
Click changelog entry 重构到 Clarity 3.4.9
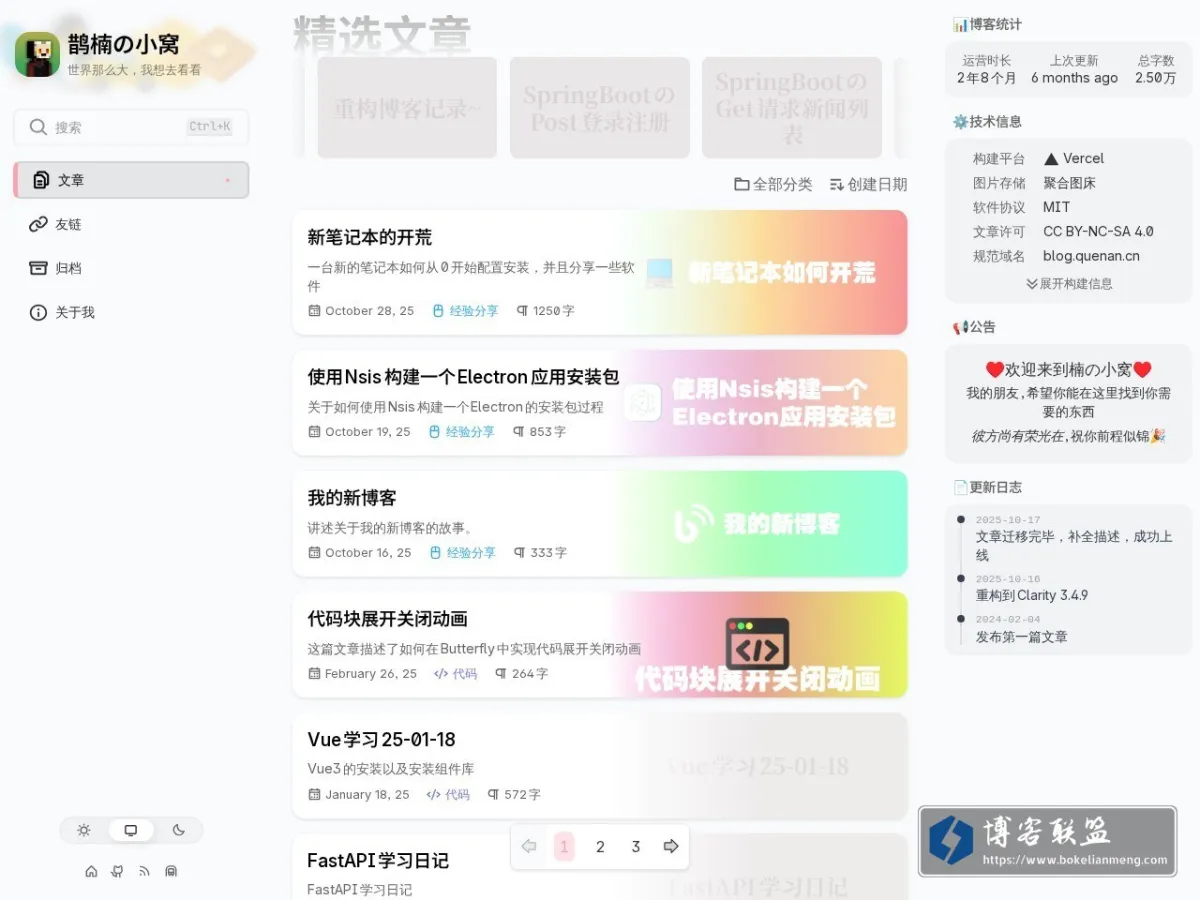point(1032,595)
